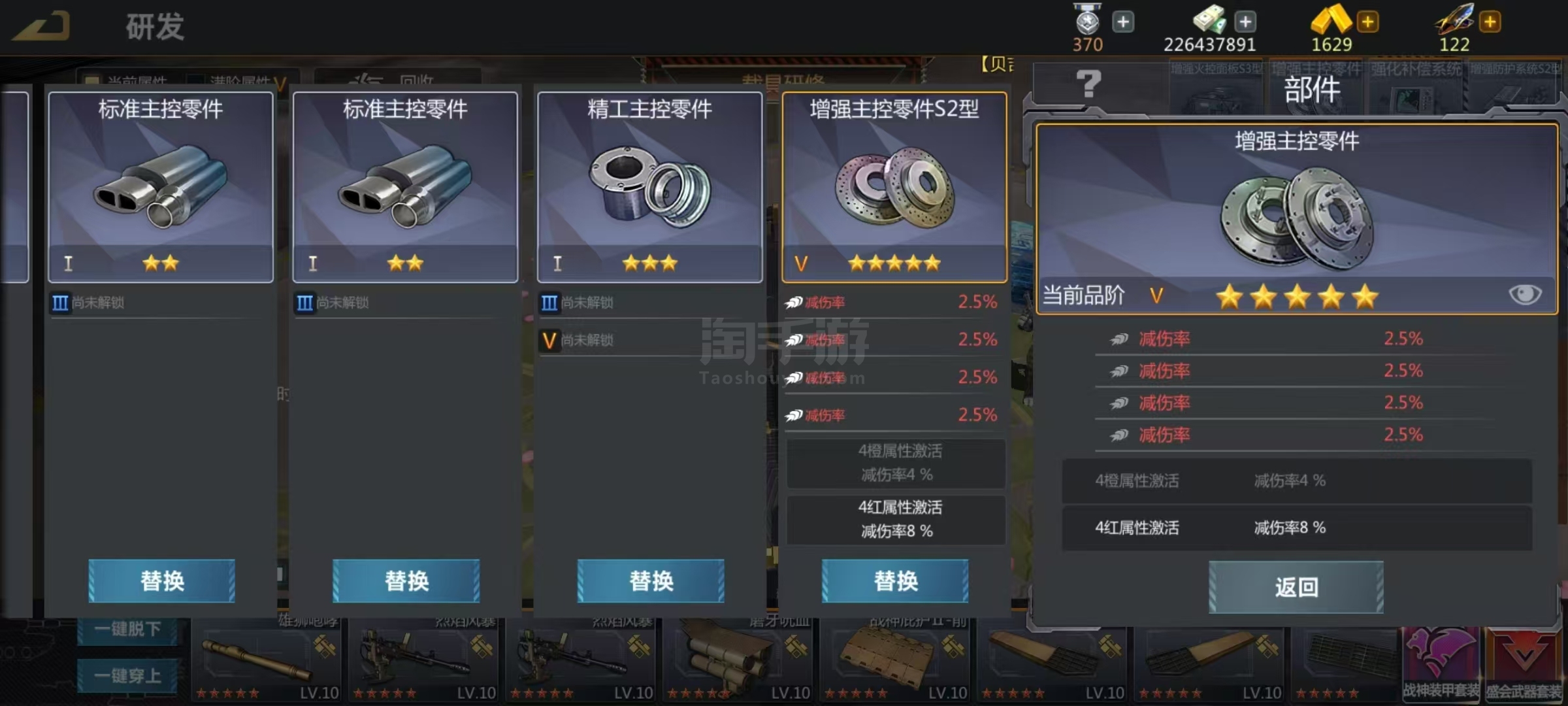This screenshot has height=706, width=1568.
Task: Click 替换 under 增强主控零件S2型
Action: click(x=895, y=580)
